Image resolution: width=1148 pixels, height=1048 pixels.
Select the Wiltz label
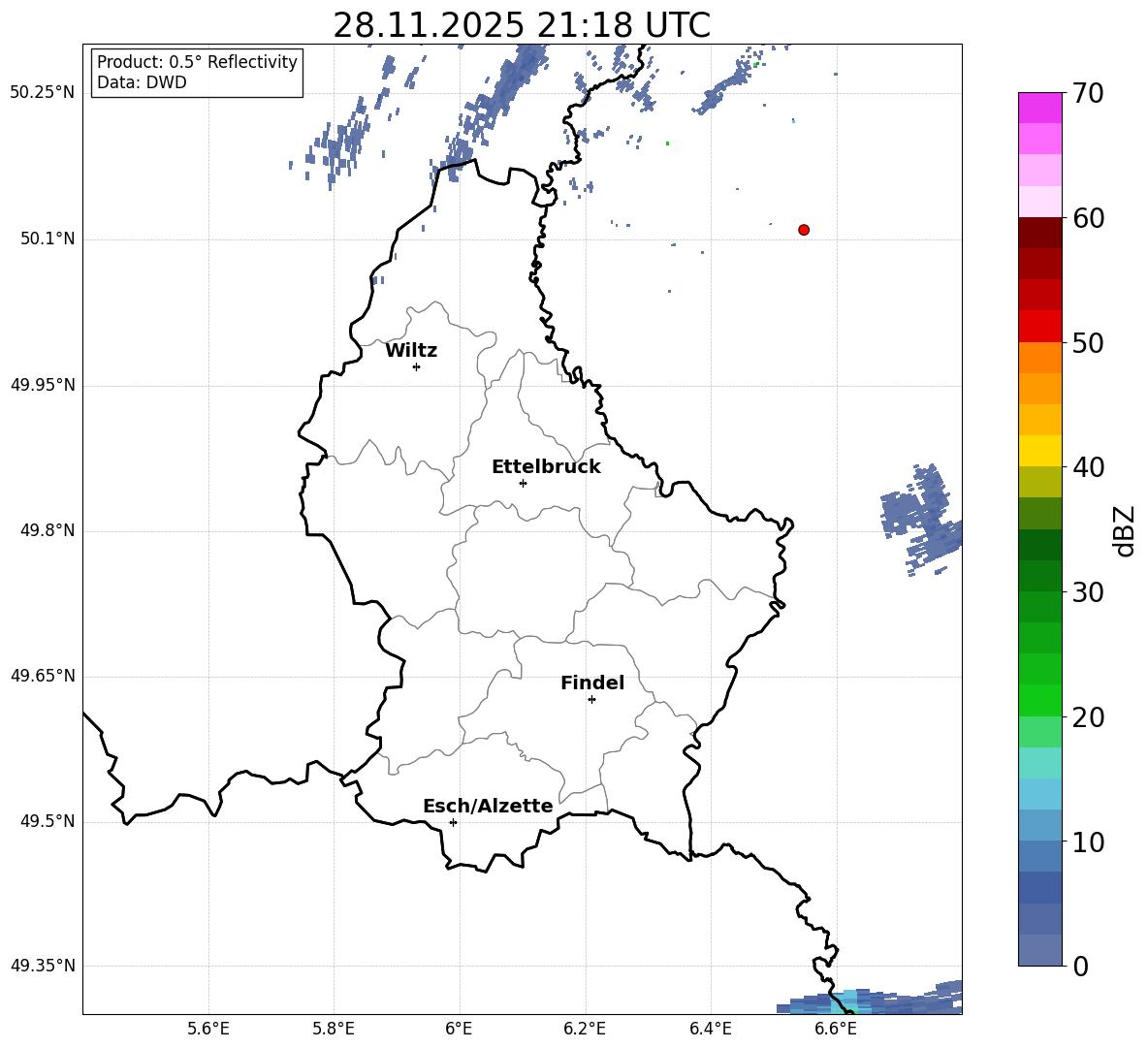tap(411, 351)
